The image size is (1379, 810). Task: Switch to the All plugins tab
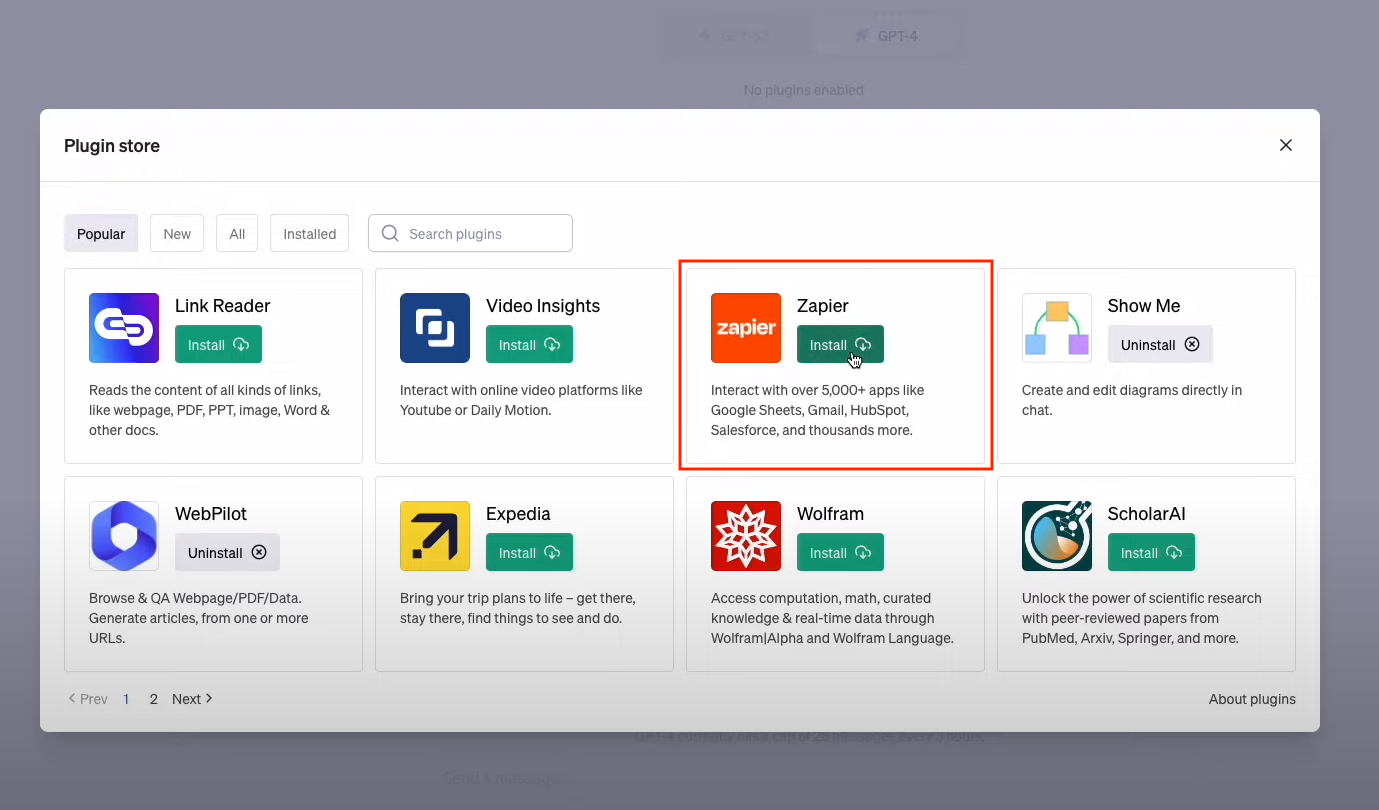click(x=237, y=234)
